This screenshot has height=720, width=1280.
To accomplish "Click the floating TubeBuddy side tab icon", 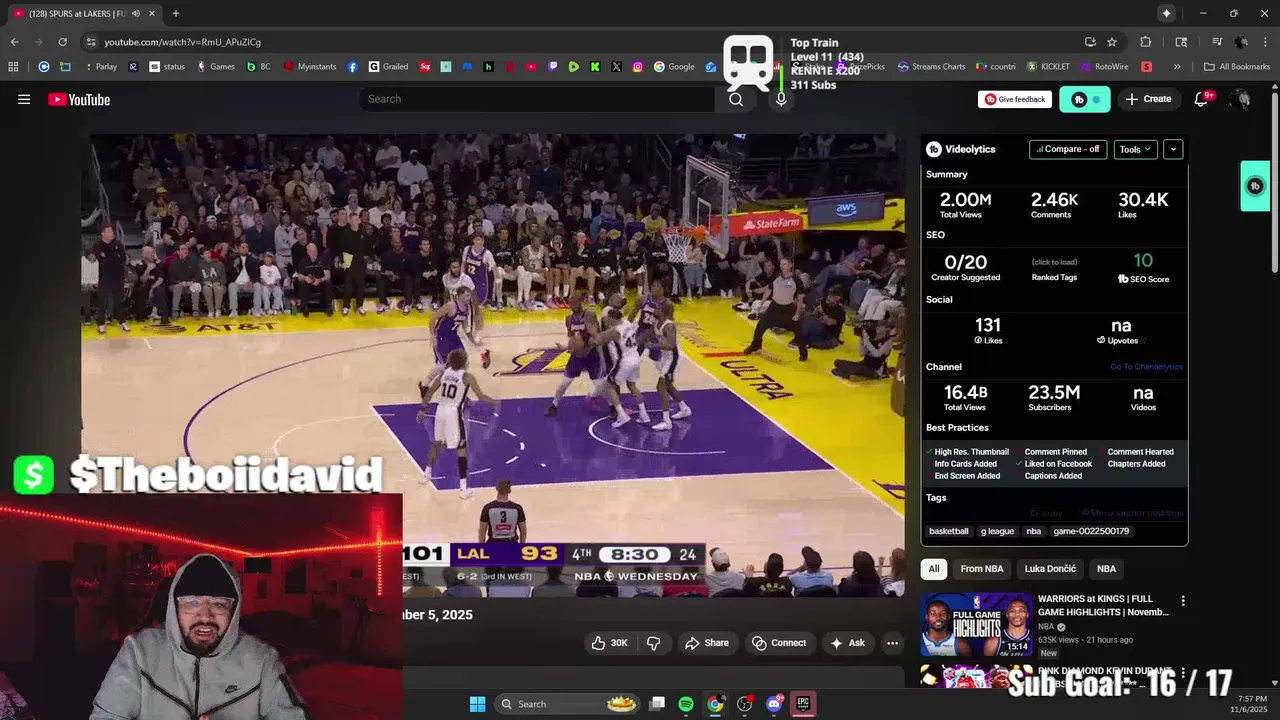I will click(1255, 186).
